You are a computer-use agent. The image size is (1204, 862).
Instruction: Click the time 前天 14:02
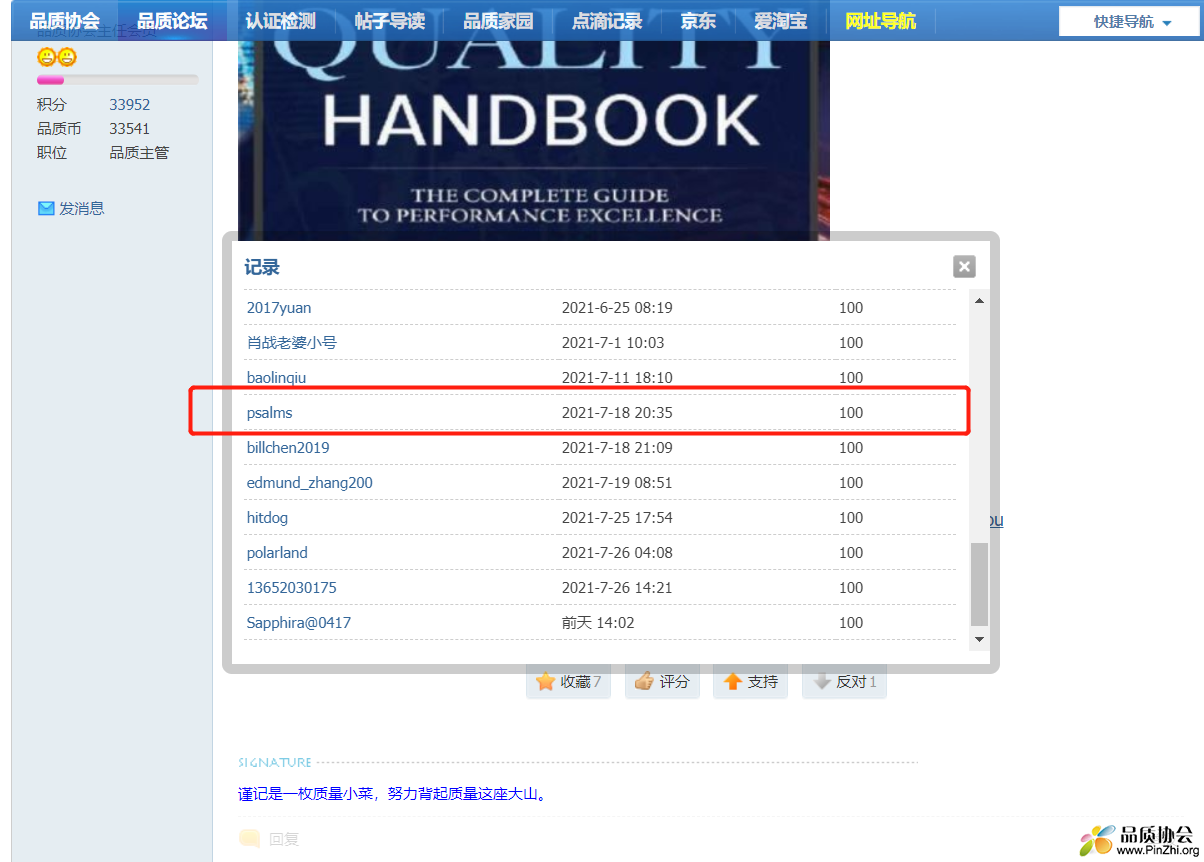pyautogui.click(x=598, y=623)
